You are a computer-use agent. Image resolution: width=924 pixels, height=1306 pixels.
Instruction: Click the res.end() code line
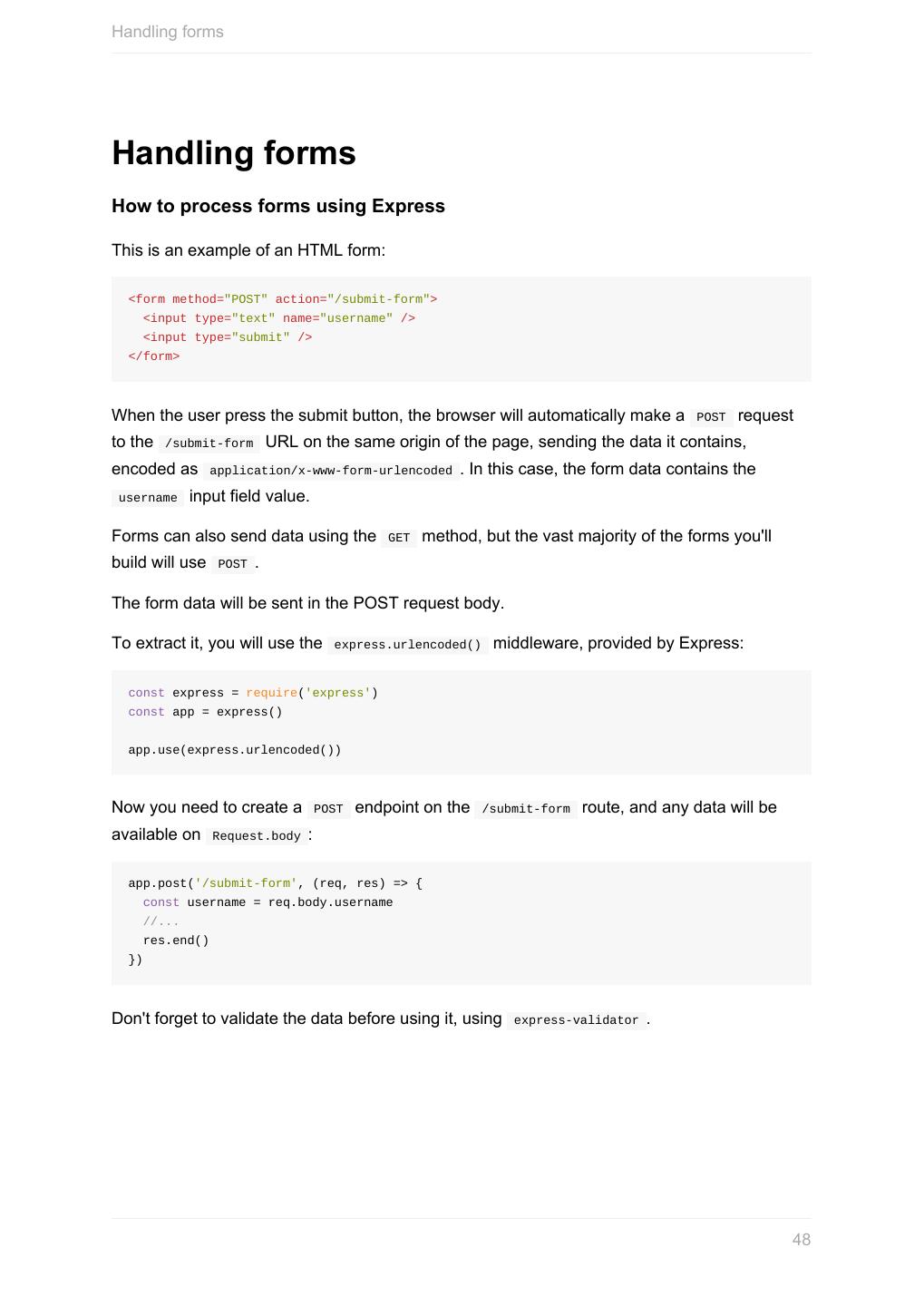(176, 941)
